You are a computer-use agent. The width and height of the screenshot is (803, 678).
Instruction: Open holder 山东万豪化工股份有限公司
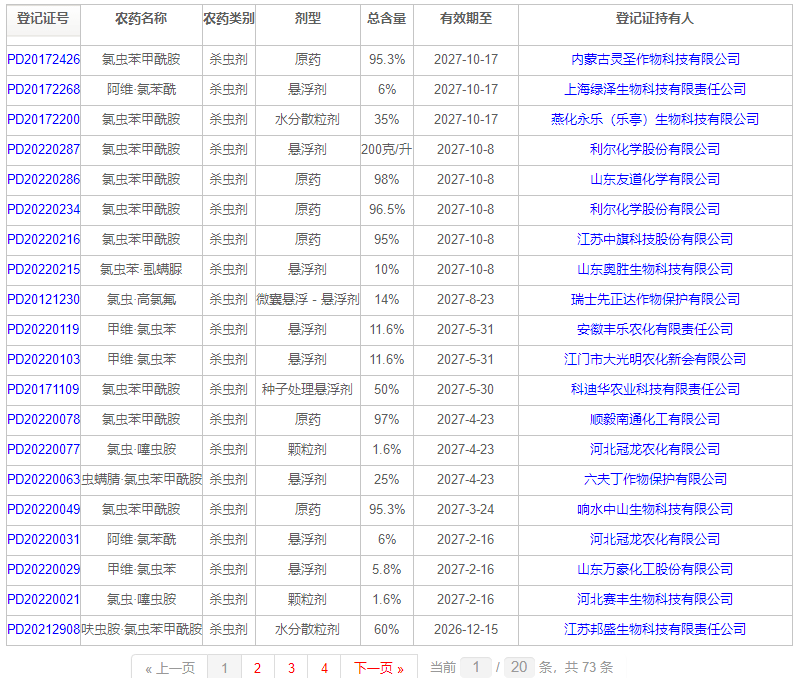click(x=655, y=569)
